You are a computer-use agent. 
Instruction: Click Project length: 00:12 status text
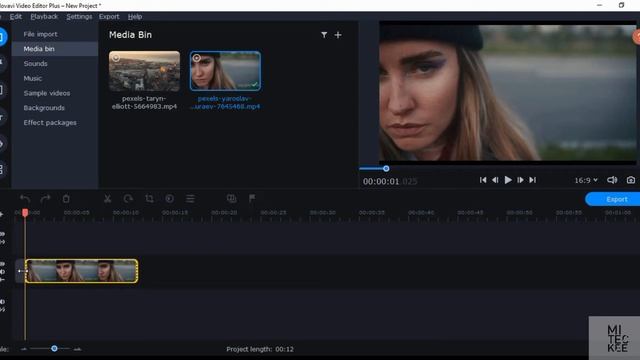click(x=260, y=349)
